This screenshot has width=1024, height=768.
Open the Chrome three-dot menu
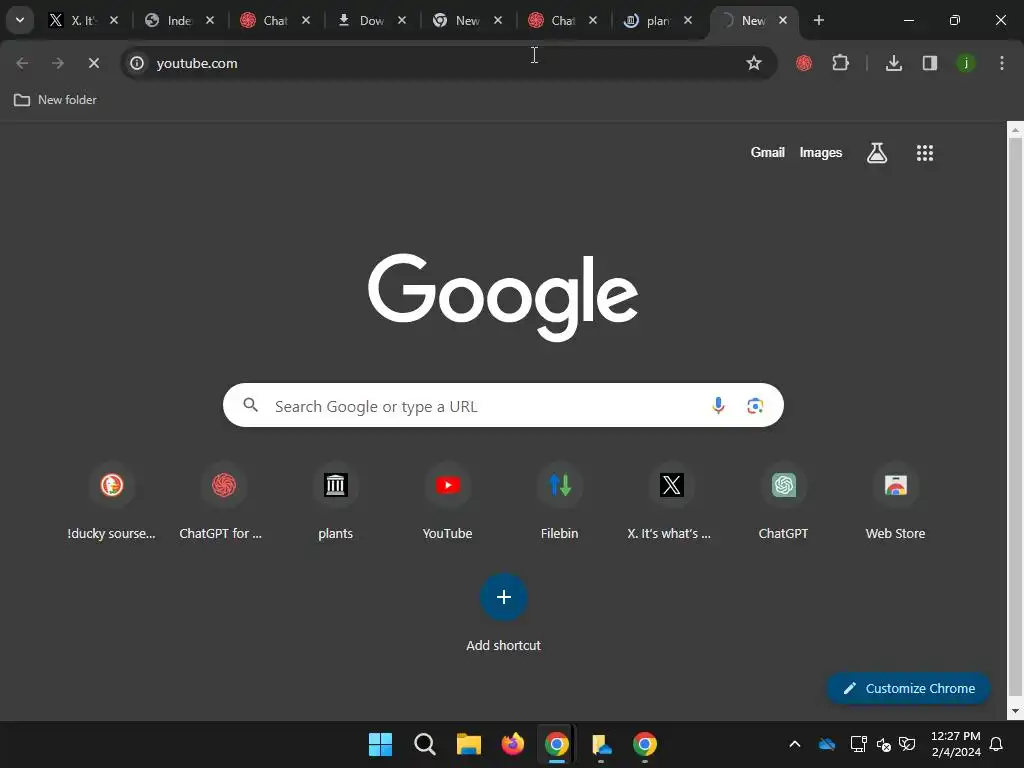point(1002,63)
